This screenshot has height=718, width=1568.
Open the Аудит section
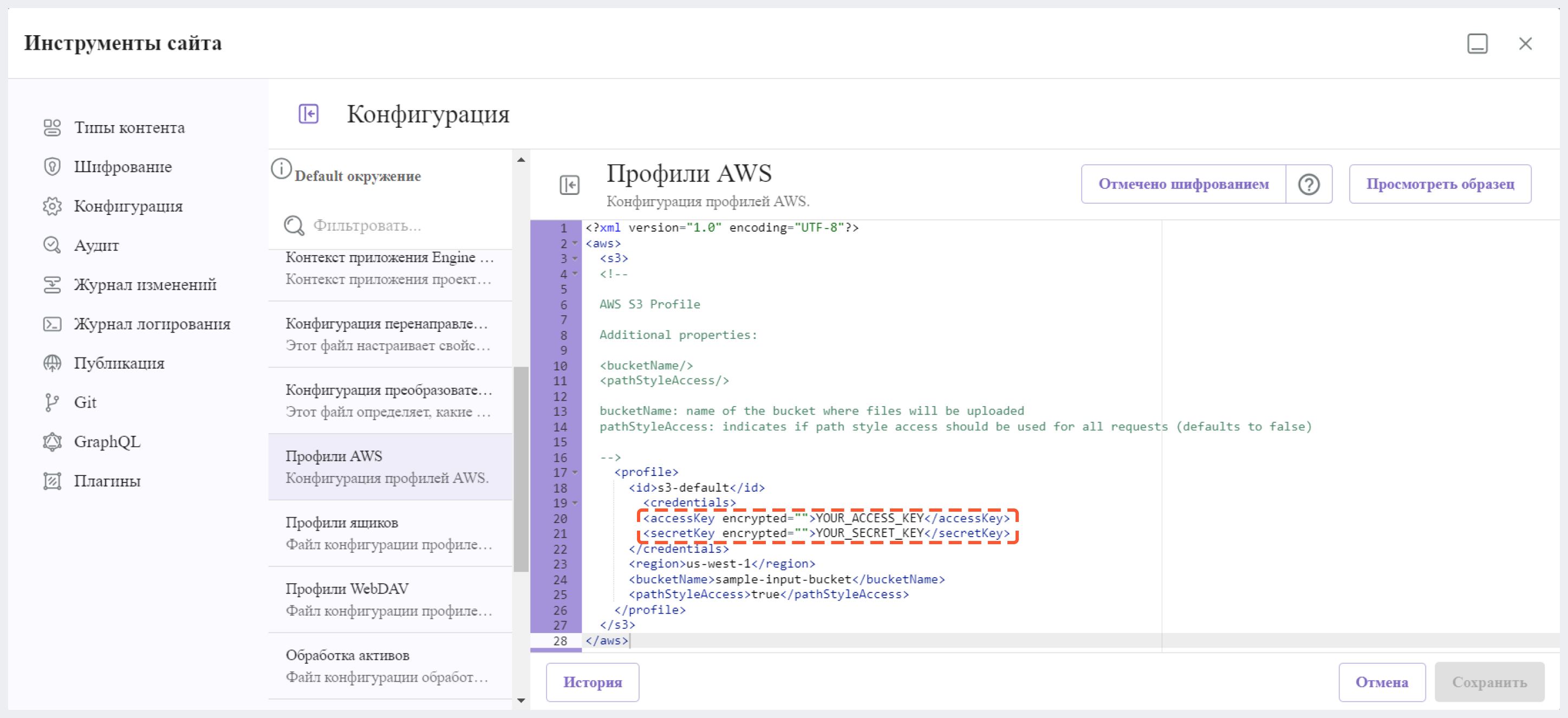coord(96,245)
